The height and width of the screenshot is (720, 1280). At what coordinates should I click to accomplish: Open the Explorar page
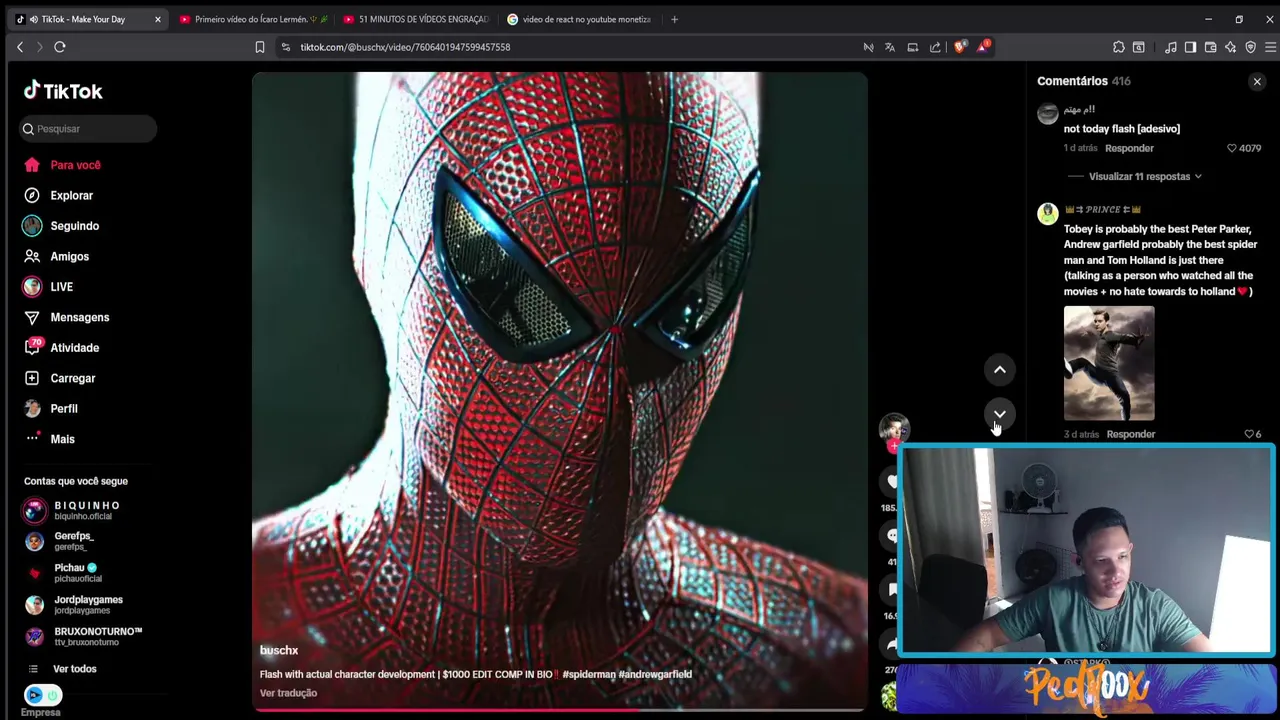tap(58, 196)
